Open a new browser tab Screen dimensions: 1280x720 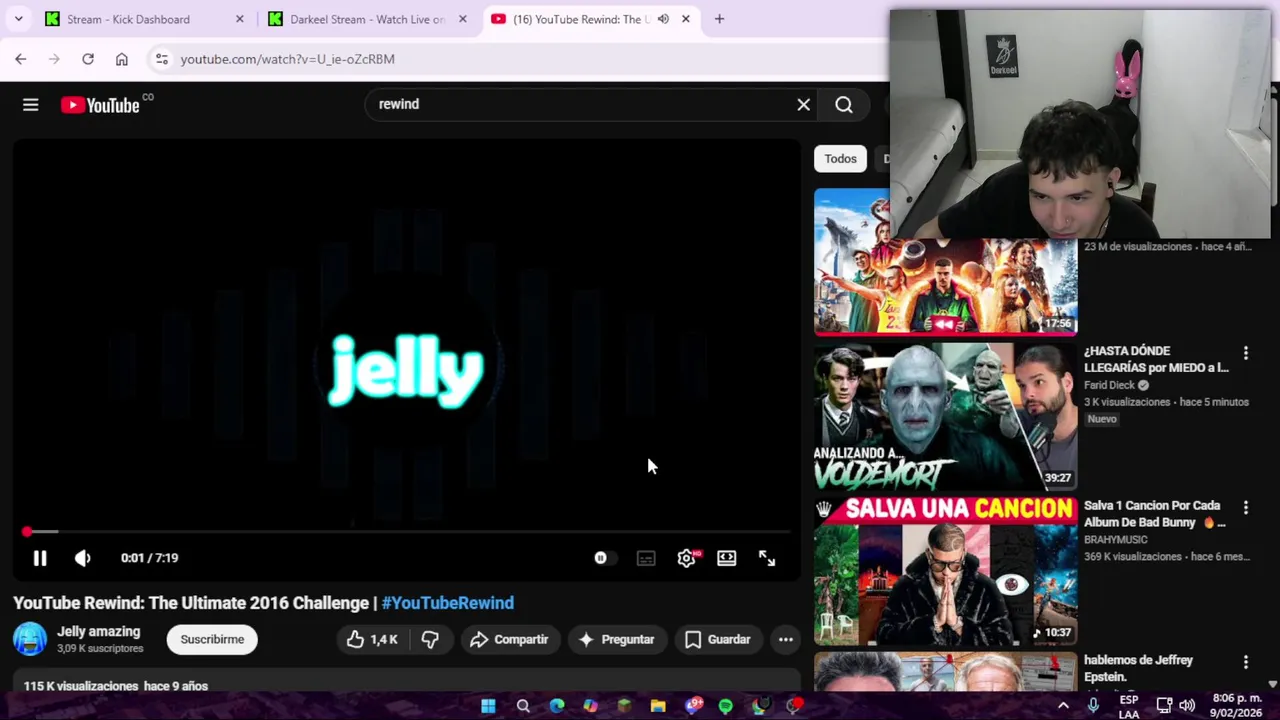[x=719, y=19]
